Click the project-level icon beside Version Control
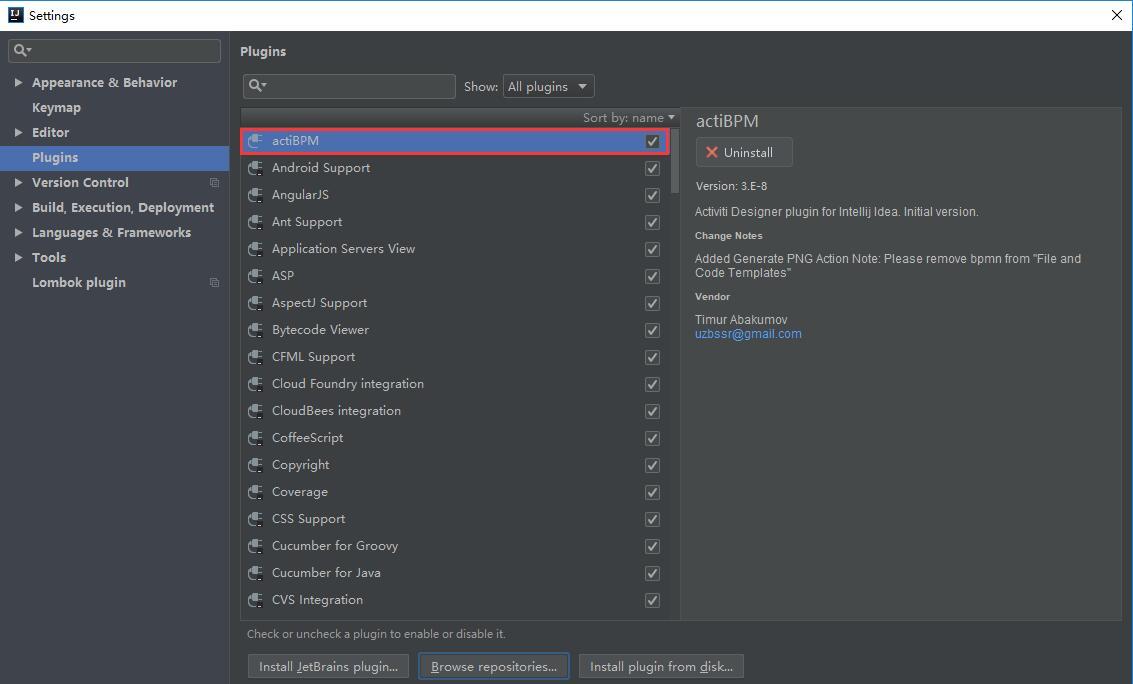The width and height of the screenshot is (1133, 684). 214,183
